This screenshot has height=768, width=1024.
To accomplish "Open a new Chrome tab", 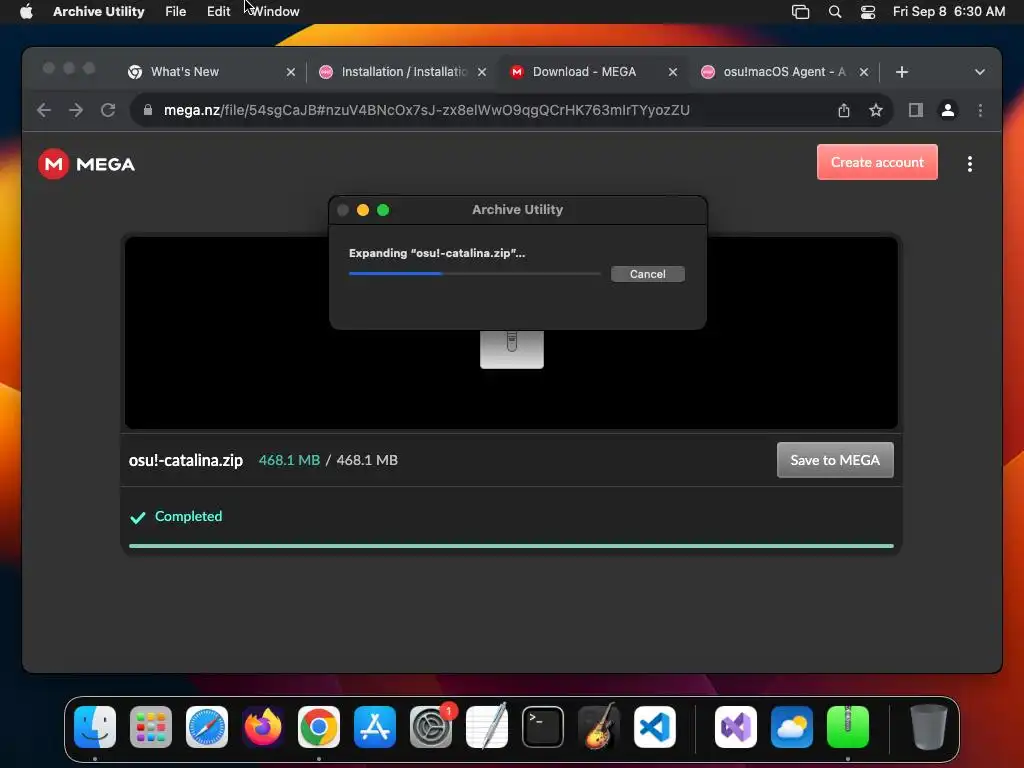I will coord(902,72).
